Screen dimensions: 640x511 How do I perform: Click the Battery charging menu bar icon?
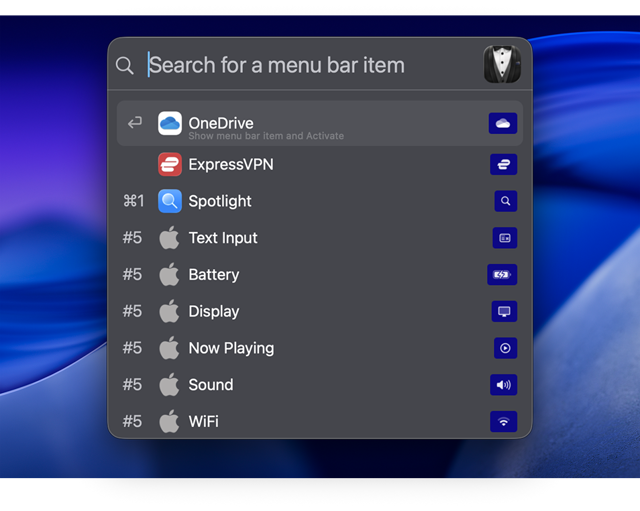(x=502, y=275)
